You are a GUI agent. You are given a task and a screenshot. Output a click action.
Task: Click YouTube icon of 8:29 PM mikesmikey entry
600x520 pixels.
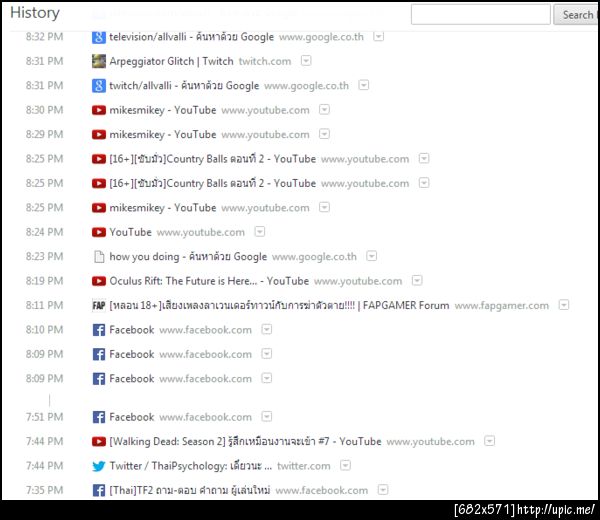[99, 135]
